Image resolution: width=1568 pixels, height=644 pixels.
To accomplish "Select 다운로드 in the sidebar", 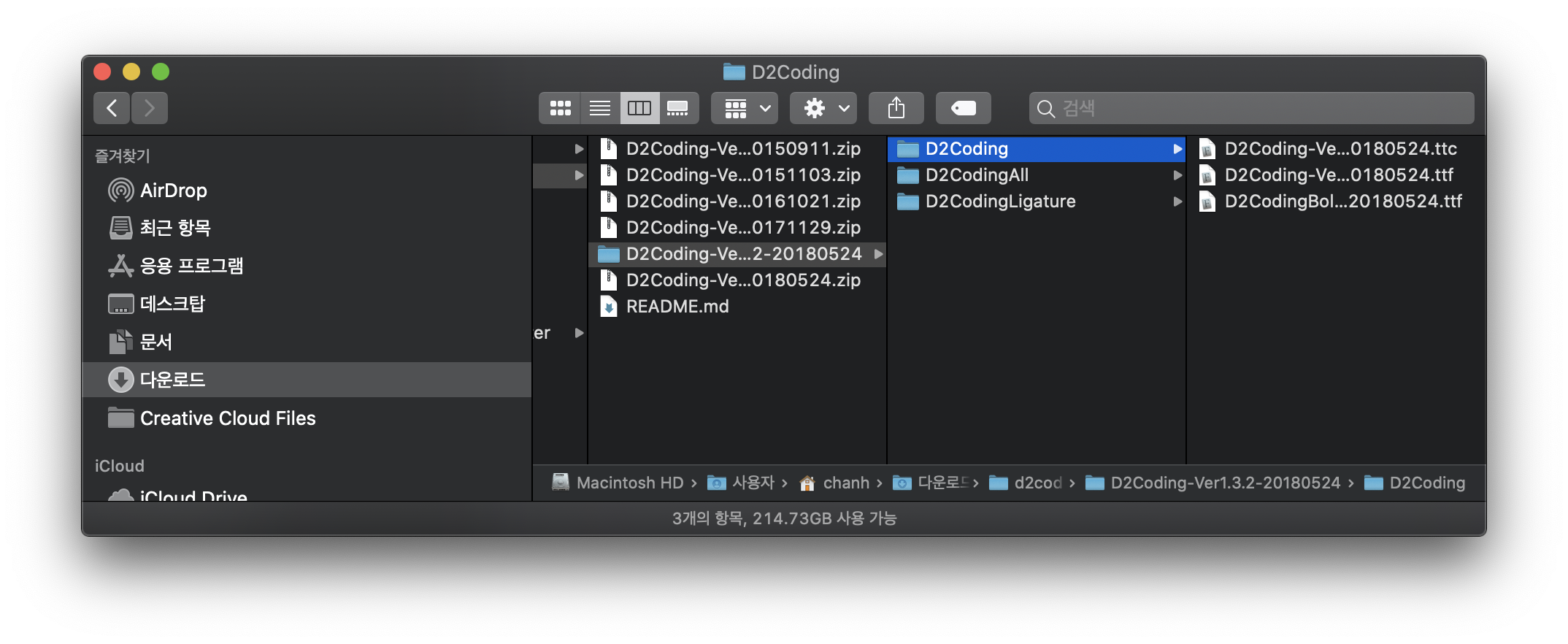I will tap(307, 380).
